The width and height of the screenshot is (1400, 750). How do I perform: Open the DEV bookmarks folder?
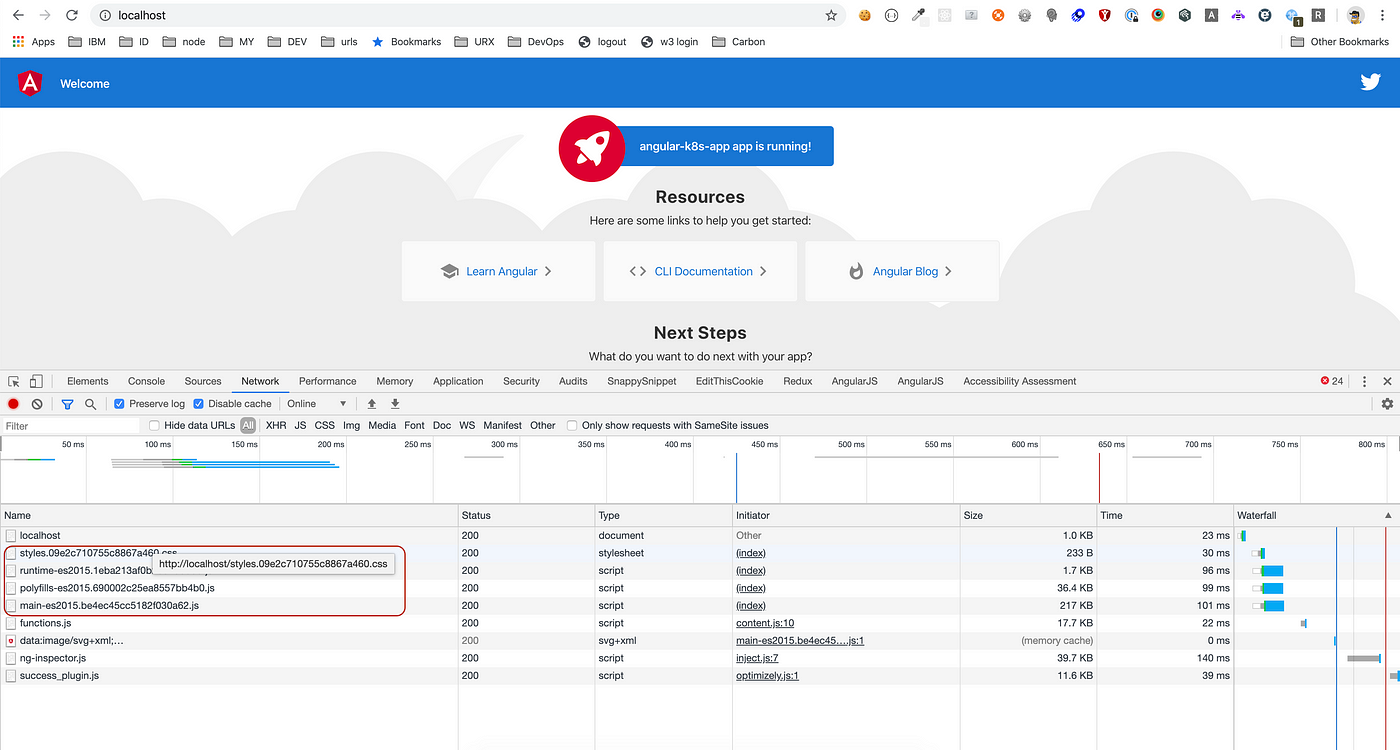pos(287,42)
